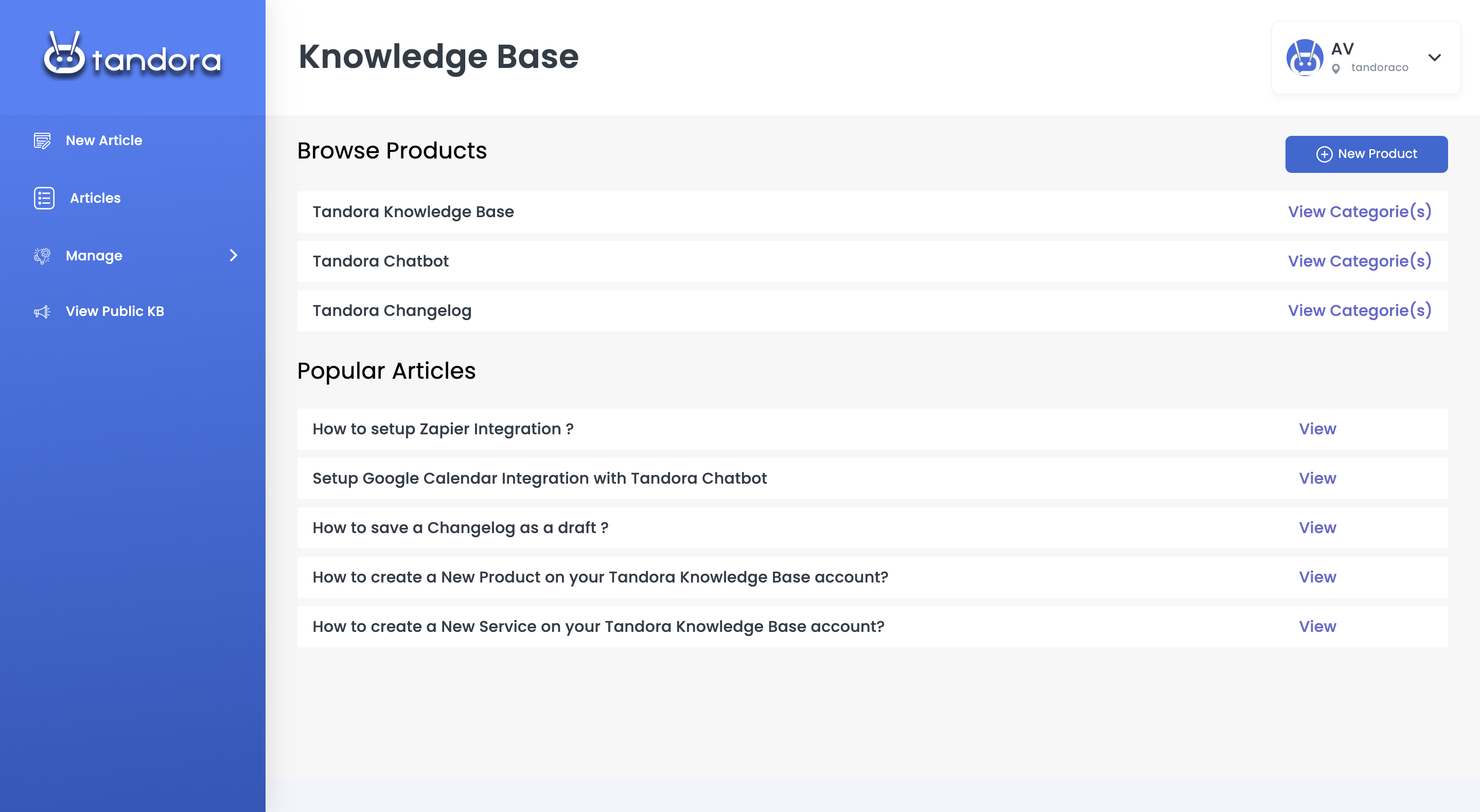Open the AV account dropdown arrow
The height and width of the screenshot is (812, 1480).
pos(1434,58)
